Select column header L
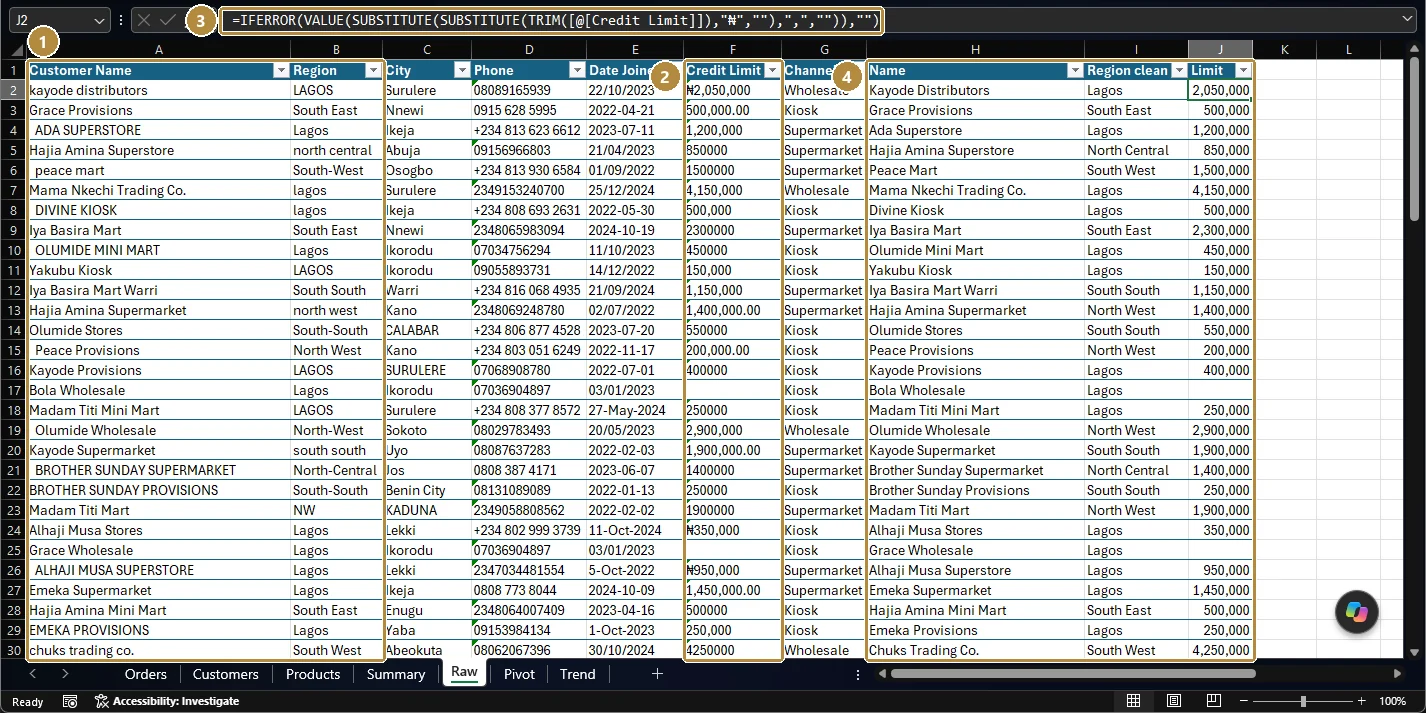The image size is (1426, 713). [x=1348, y=49]
